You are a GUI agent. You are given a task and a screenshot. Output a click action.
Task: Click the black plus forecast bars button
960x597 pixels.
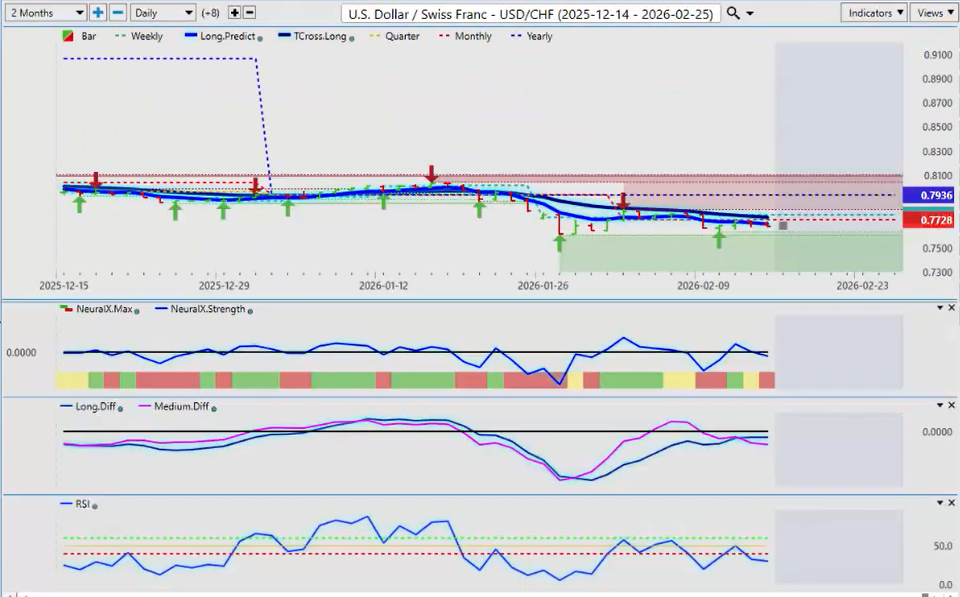(x=235, y=13)
